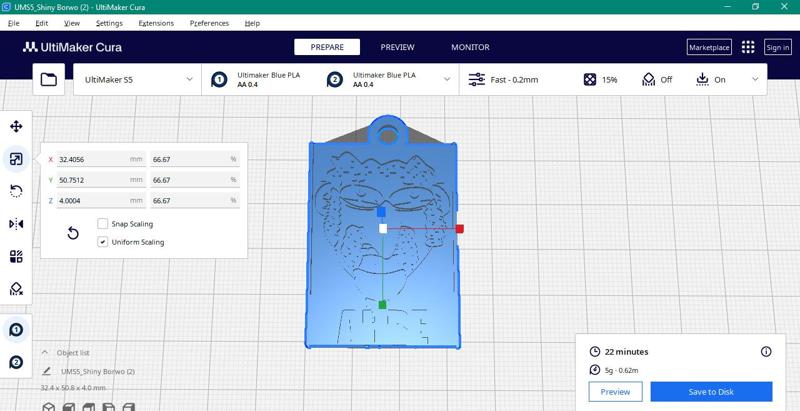Switch to top view icon
Viewport: 800px width, 411px height.
tap(89, 407)
